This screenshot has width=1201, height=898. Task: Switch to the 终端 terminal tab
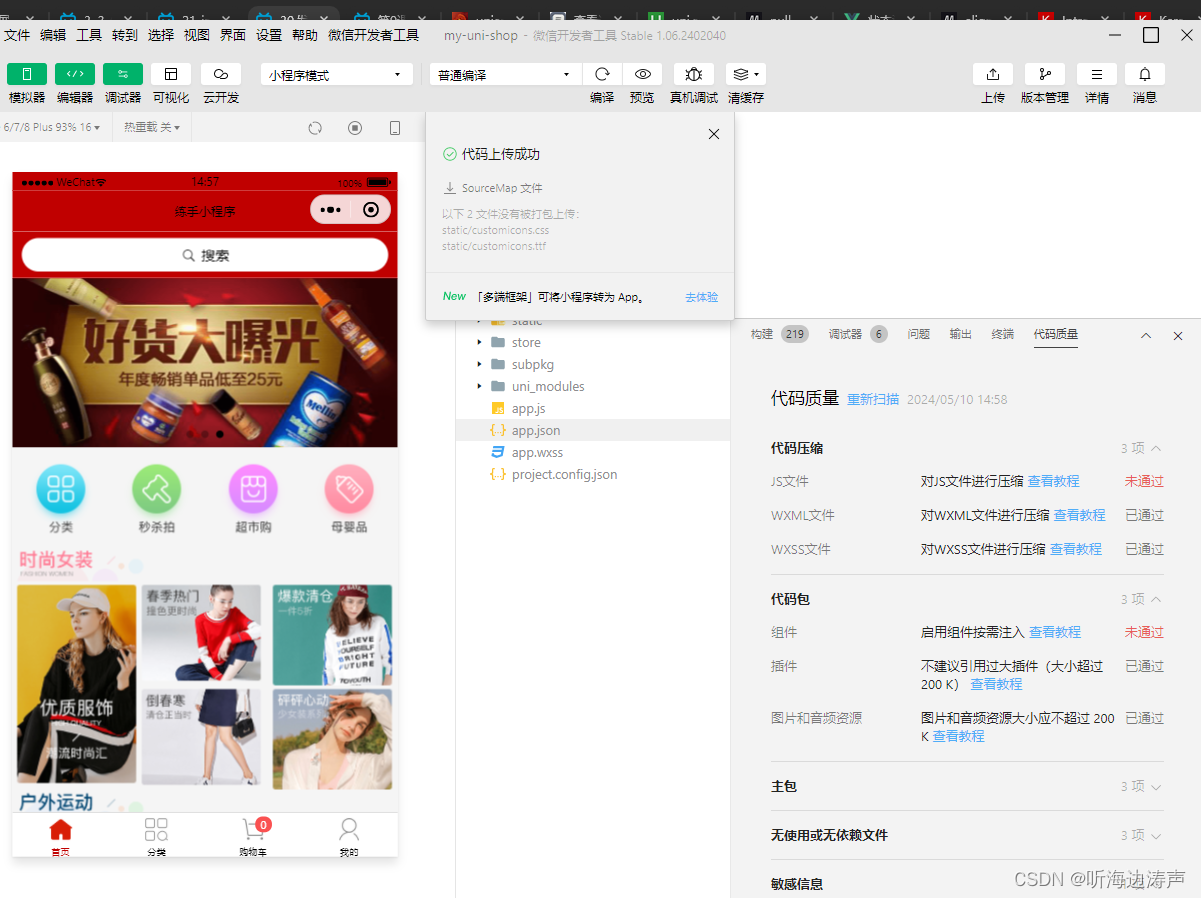tap(1002, 334)
